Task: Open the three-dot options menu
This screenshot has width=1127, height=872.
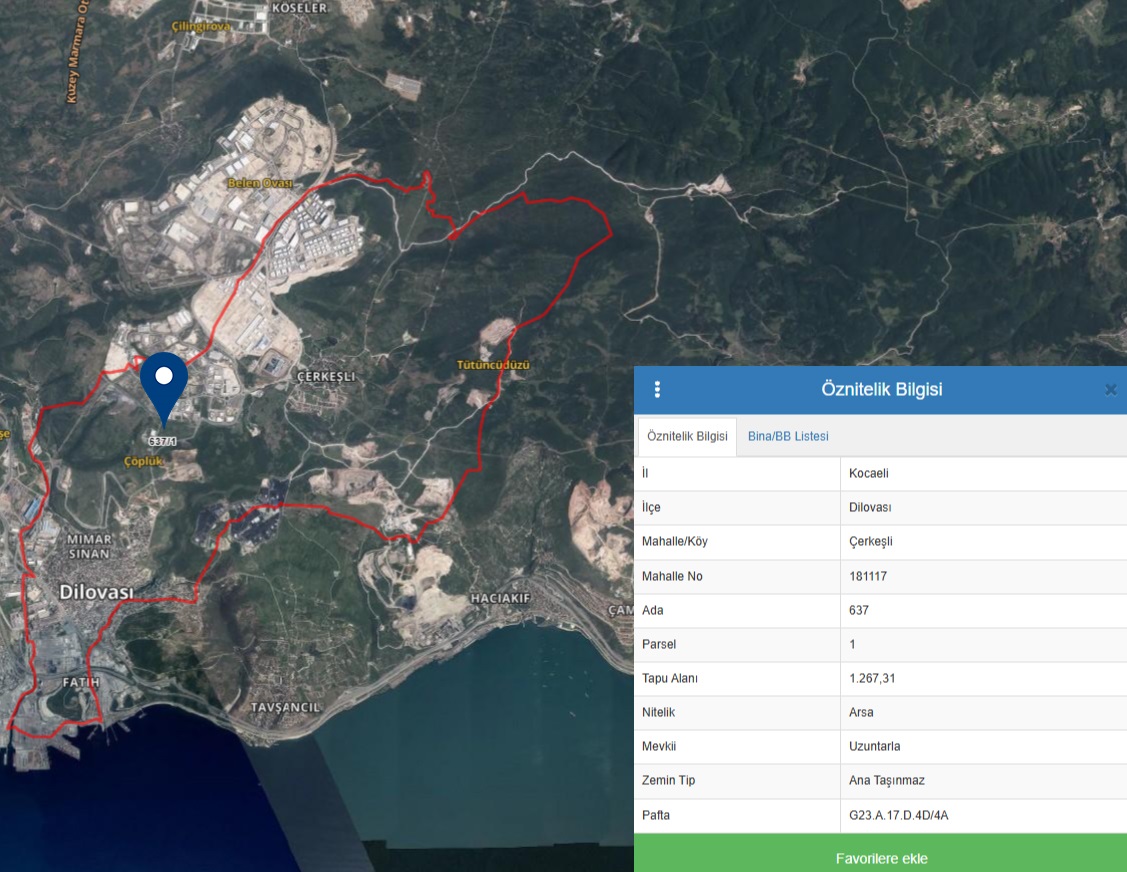Action: pos(657,390)
